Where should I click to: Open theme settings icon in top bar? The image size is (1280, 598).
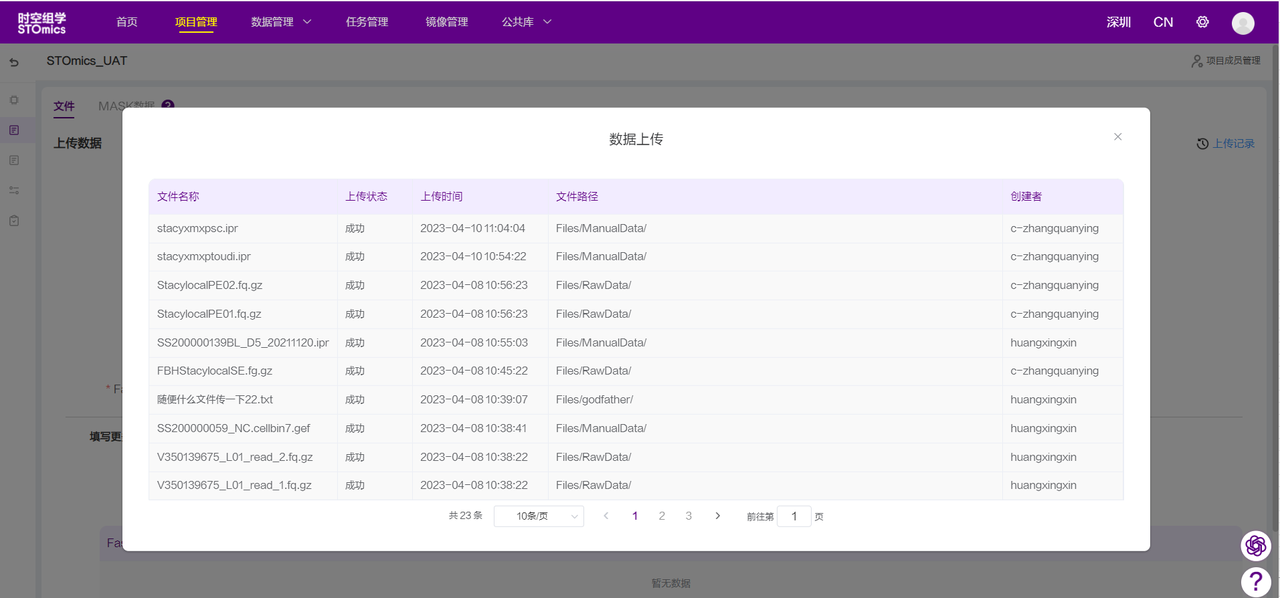pyautogui.click(x=1202, y=22)
